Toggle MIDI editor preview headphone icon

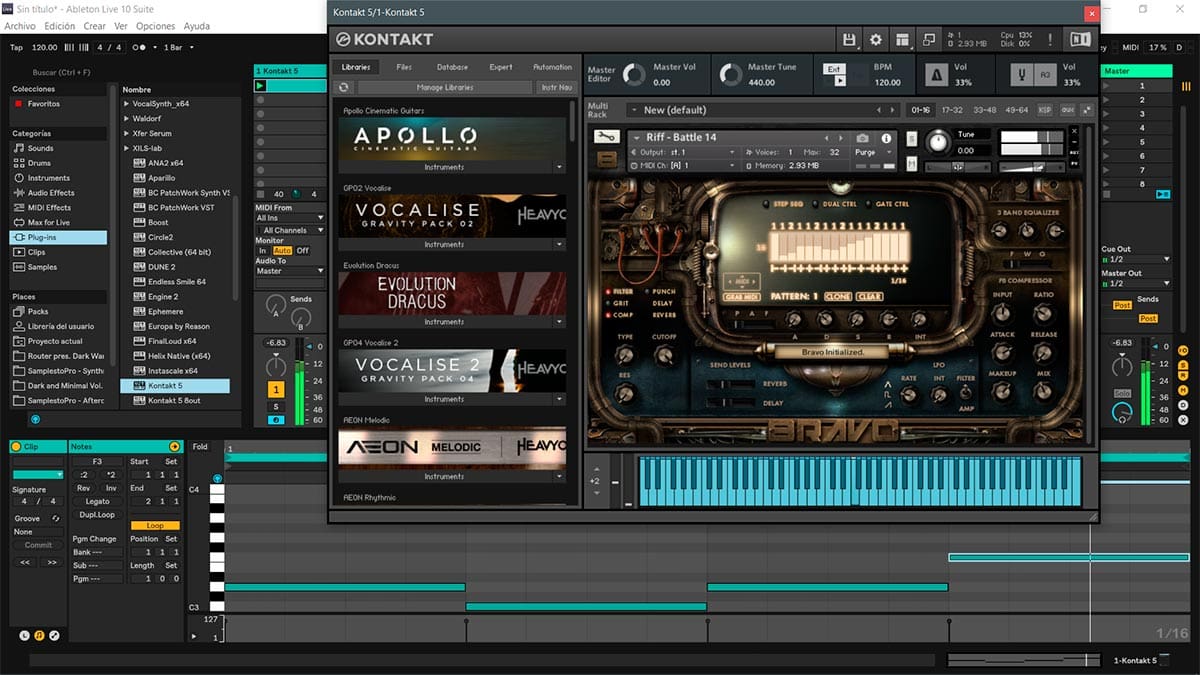[x=217, y=479]
